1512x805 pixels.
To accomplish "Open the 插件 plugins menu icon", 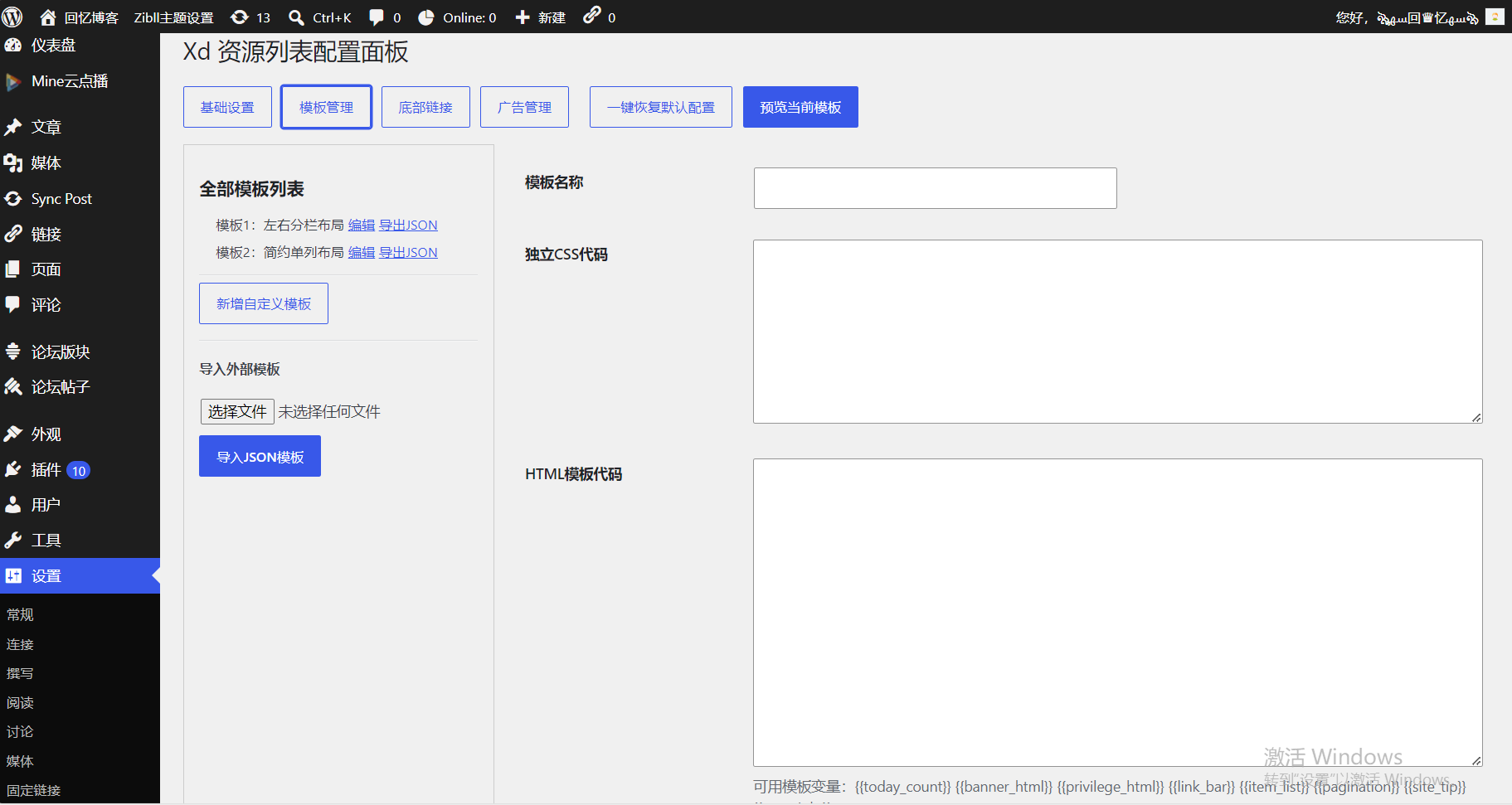I will pyautogui.click(x=12, y=469).
